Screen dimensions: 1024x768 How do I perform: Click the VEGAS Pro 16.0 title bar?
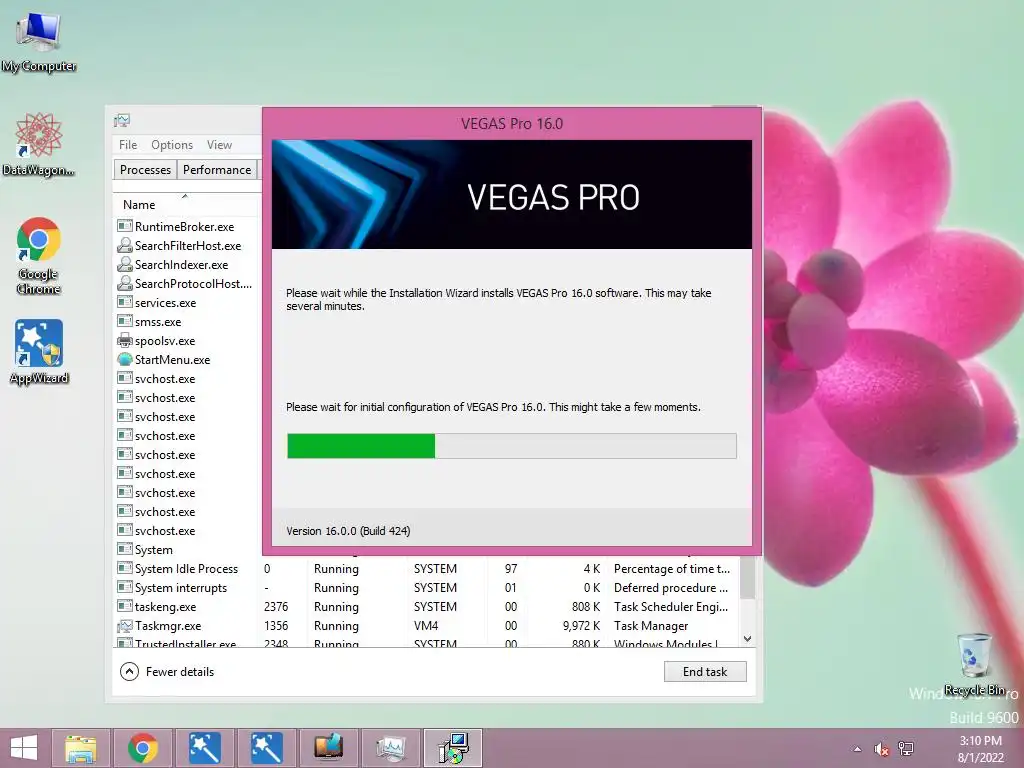coord(512,123)
